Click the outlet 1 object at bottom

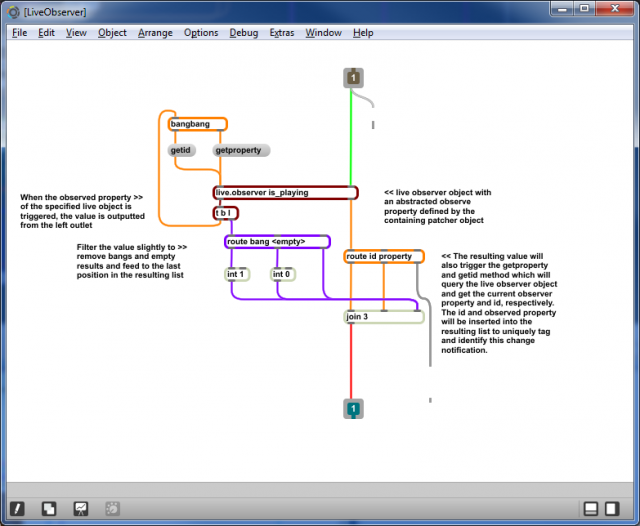pos(352,408)
